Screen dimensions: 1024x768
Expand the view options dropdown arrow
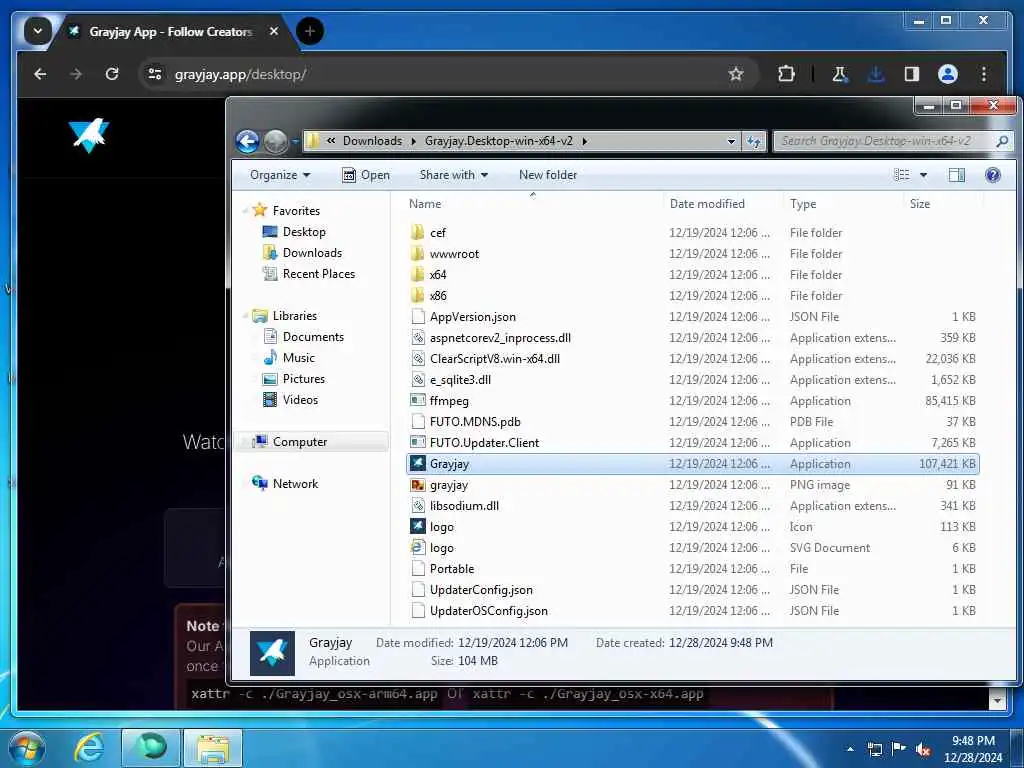(923, 175)
